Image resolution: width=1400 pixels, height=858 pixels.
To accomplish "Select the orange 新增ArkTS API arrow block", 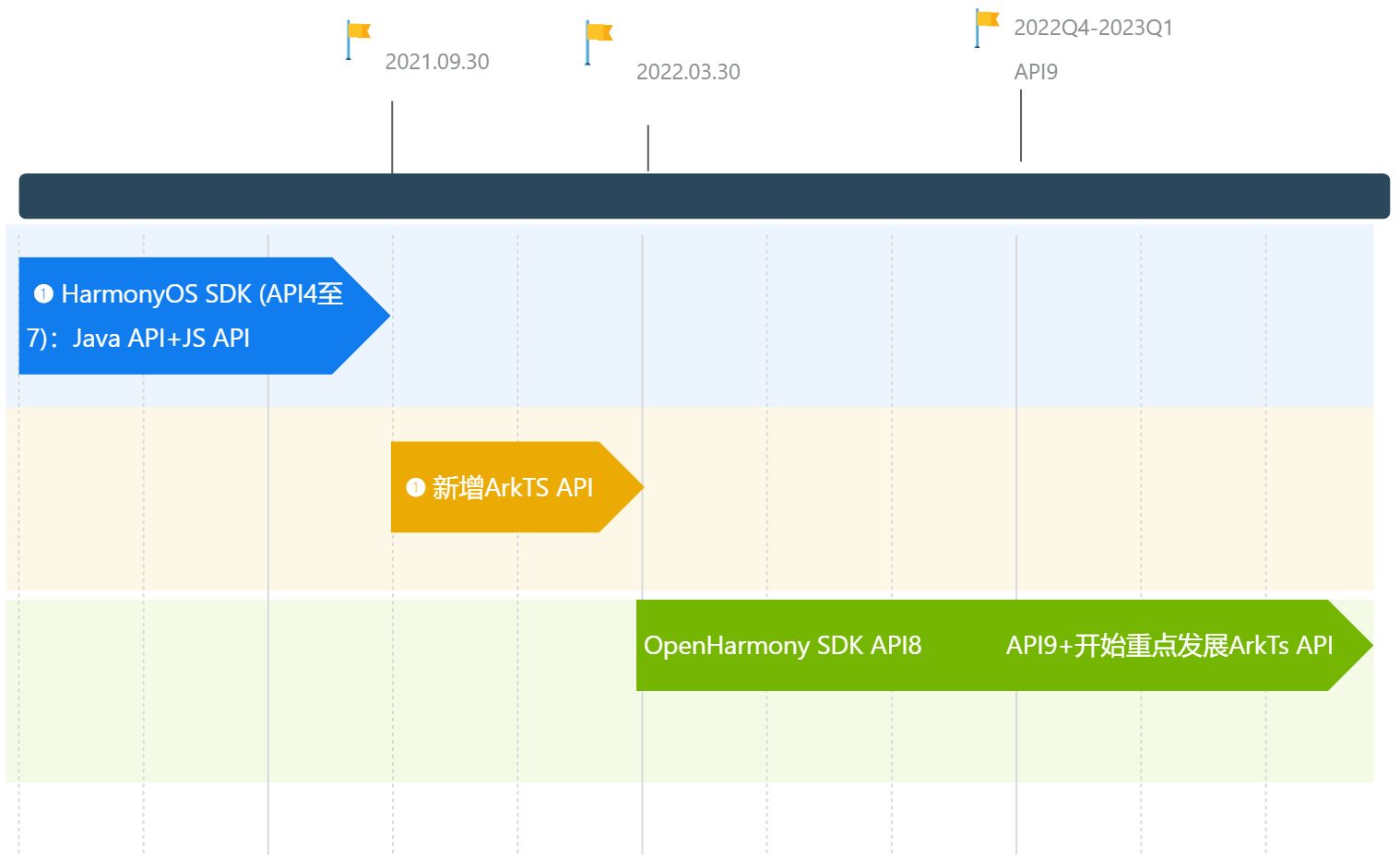I will pyautogui.click(x=516, y=487).
